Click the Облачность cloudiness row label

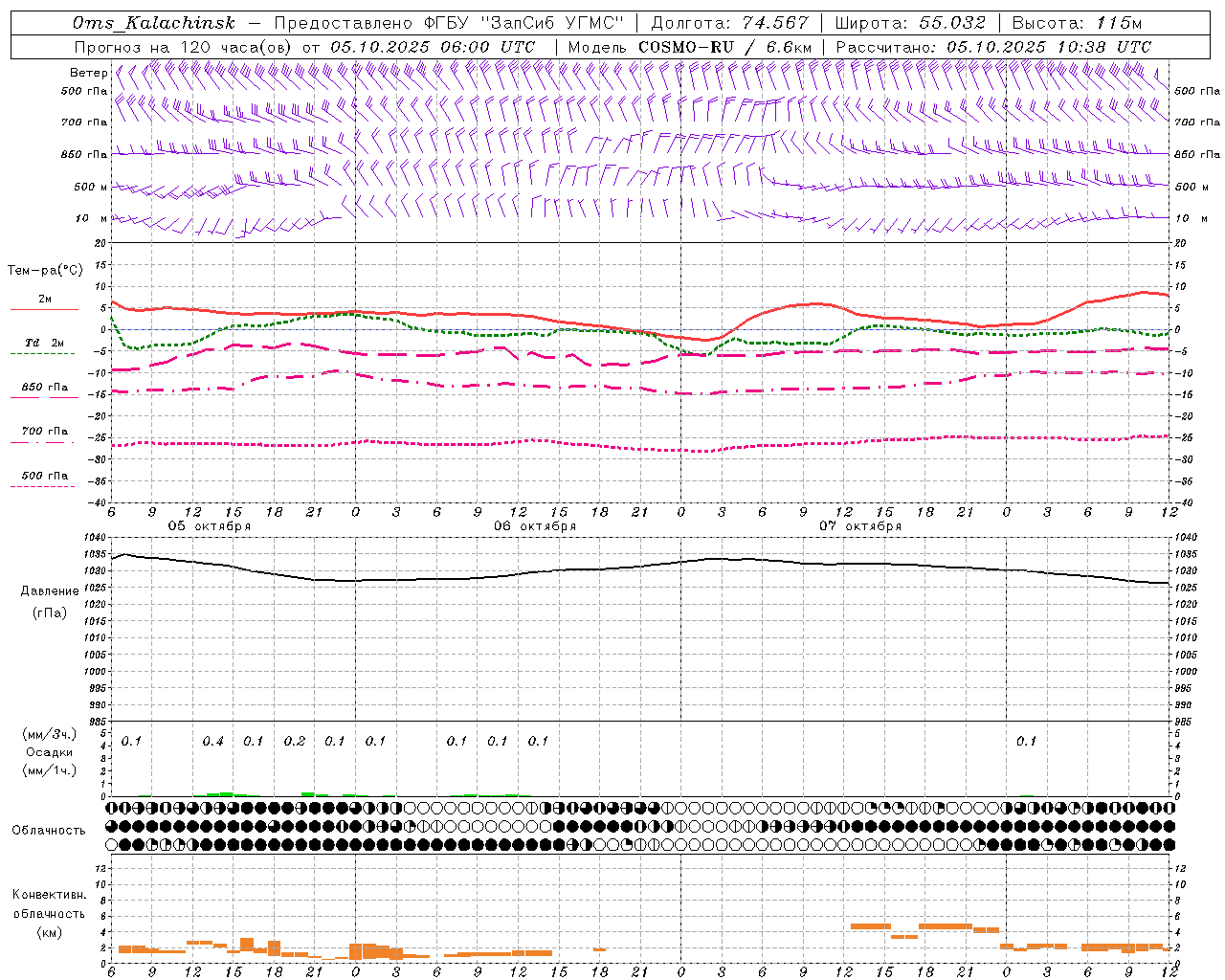pos(49,830)
